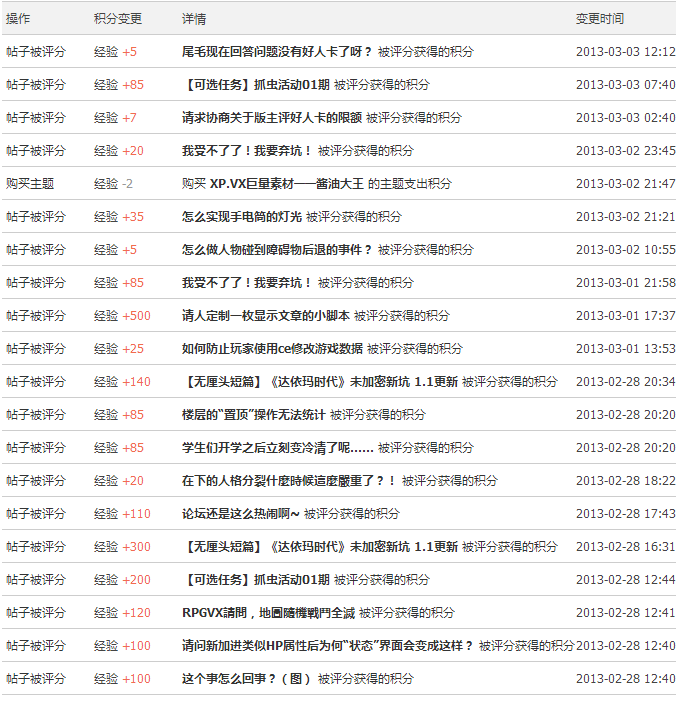Open the post 如何防止玩家使用ce修改游戏数据
This screenshot has width=676, height=701.
pyautogui.click(x=272, y=349)
